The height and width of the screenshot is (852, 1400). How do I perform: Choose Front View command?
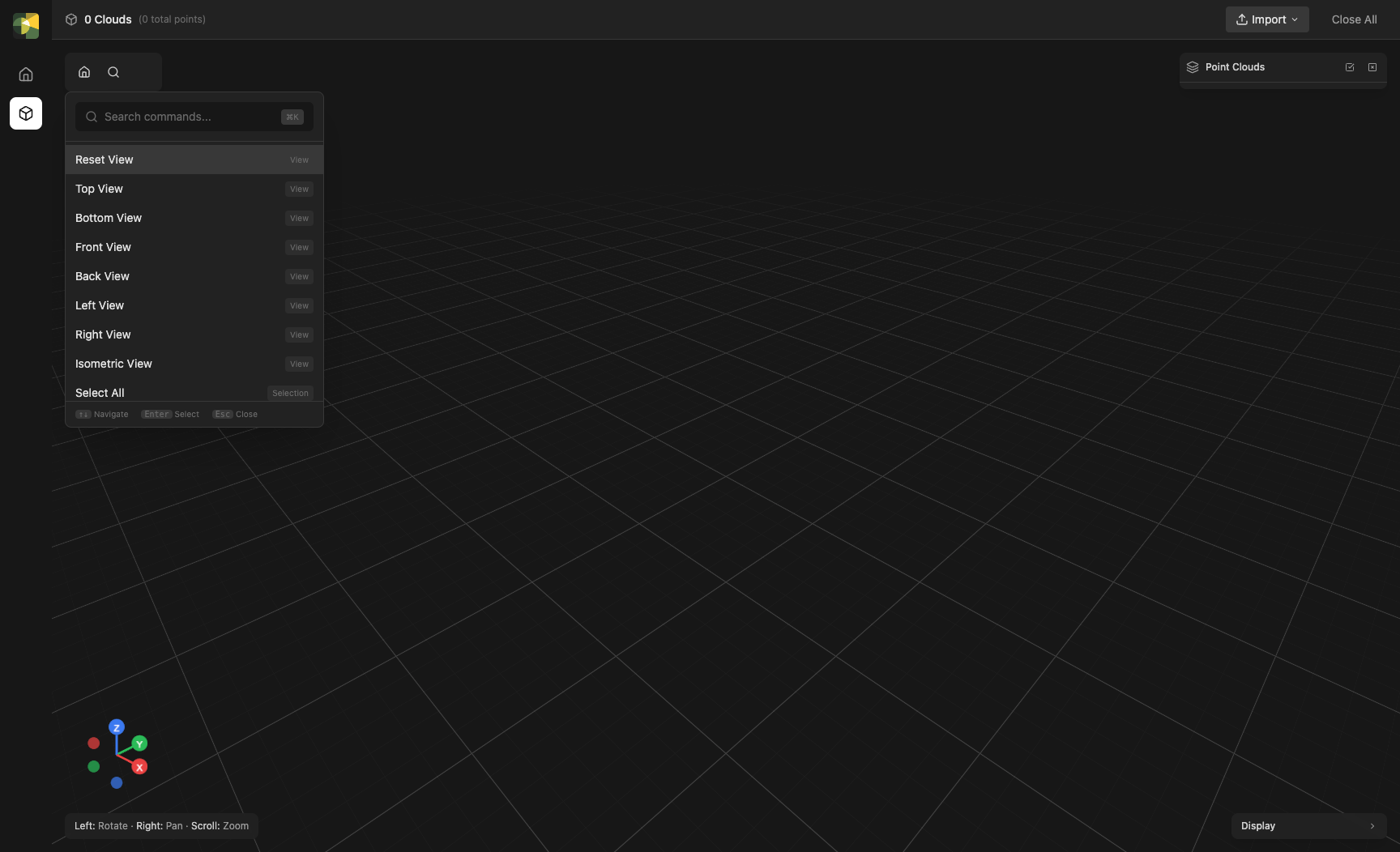pos(194,247)
